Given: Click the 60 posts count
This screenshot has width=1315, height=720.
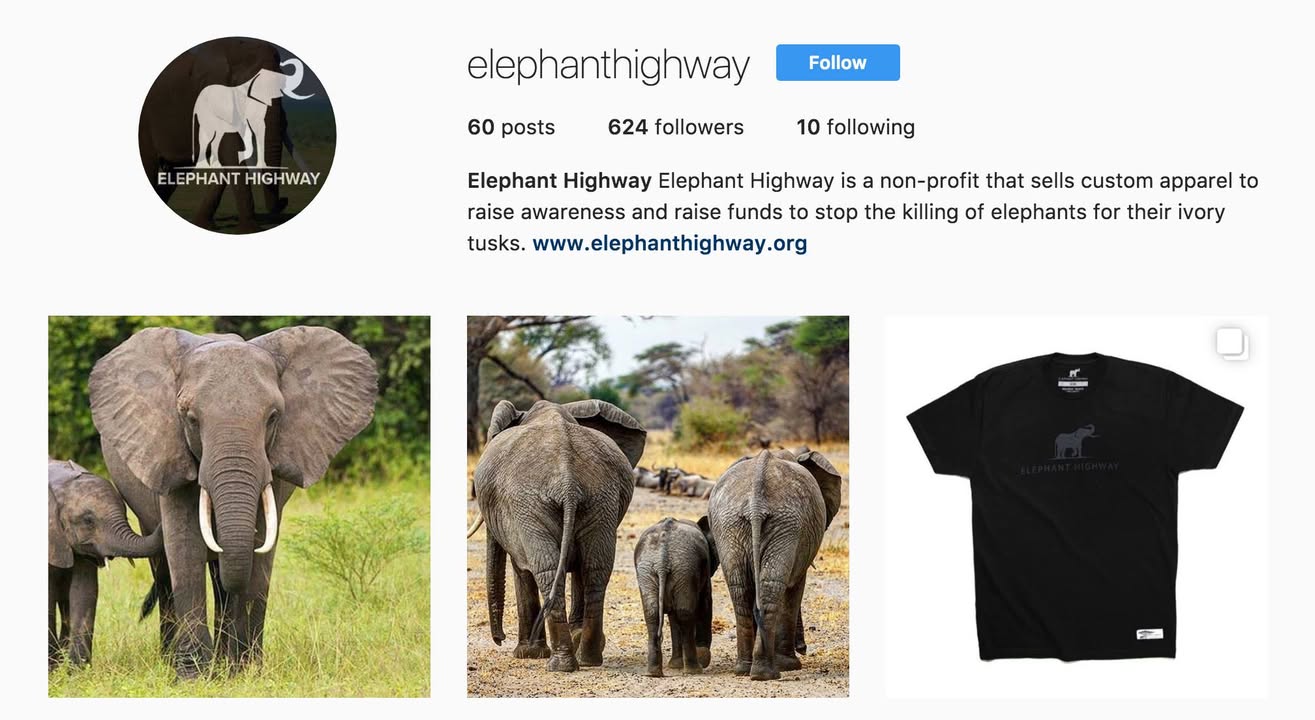Looking at the screenshot, I should [511, 127].
